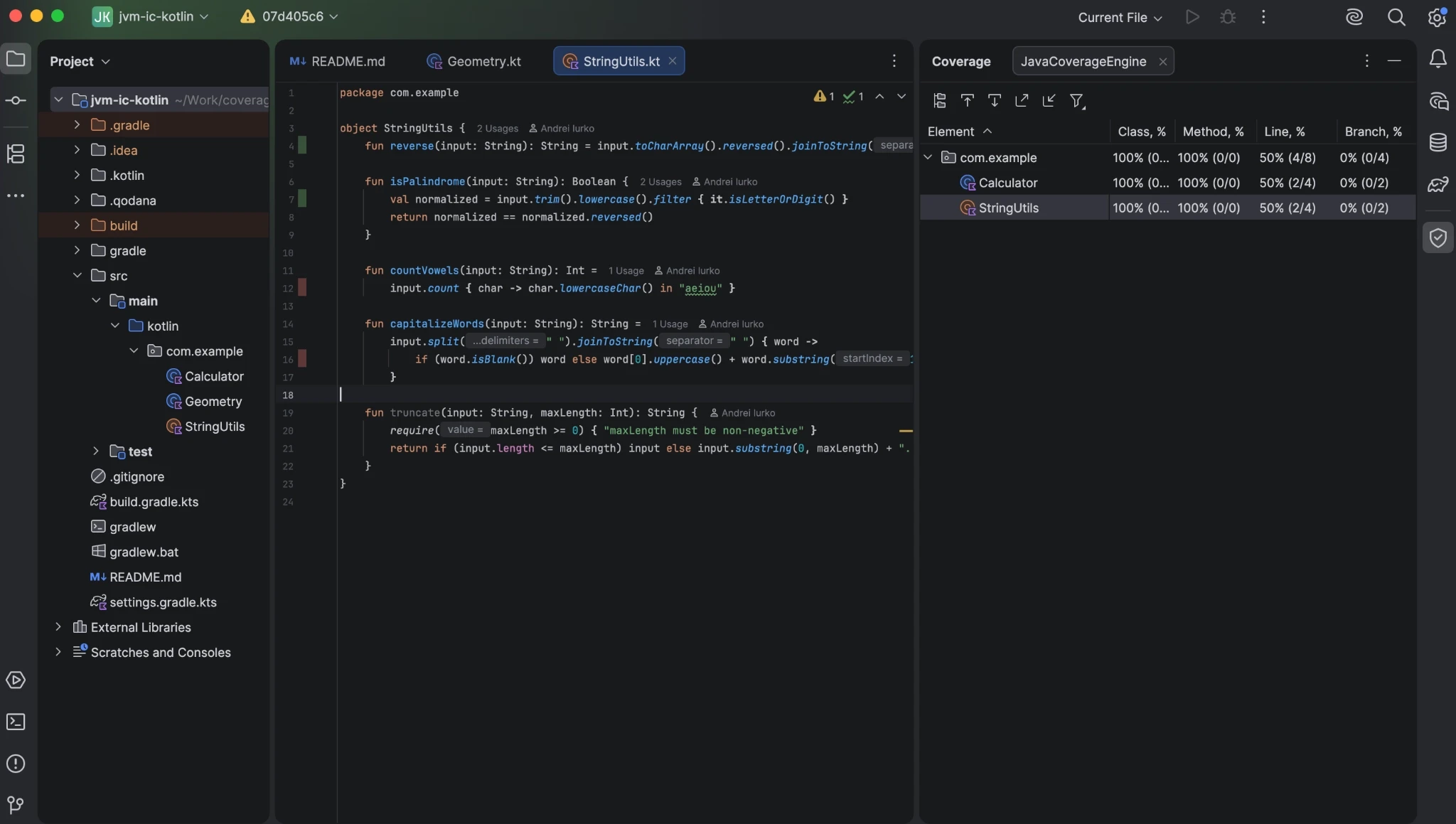The width and height of the screenshot is (1456, 824).
Task: Open the Git tool window icon
Action: click(x=16, y=806)
